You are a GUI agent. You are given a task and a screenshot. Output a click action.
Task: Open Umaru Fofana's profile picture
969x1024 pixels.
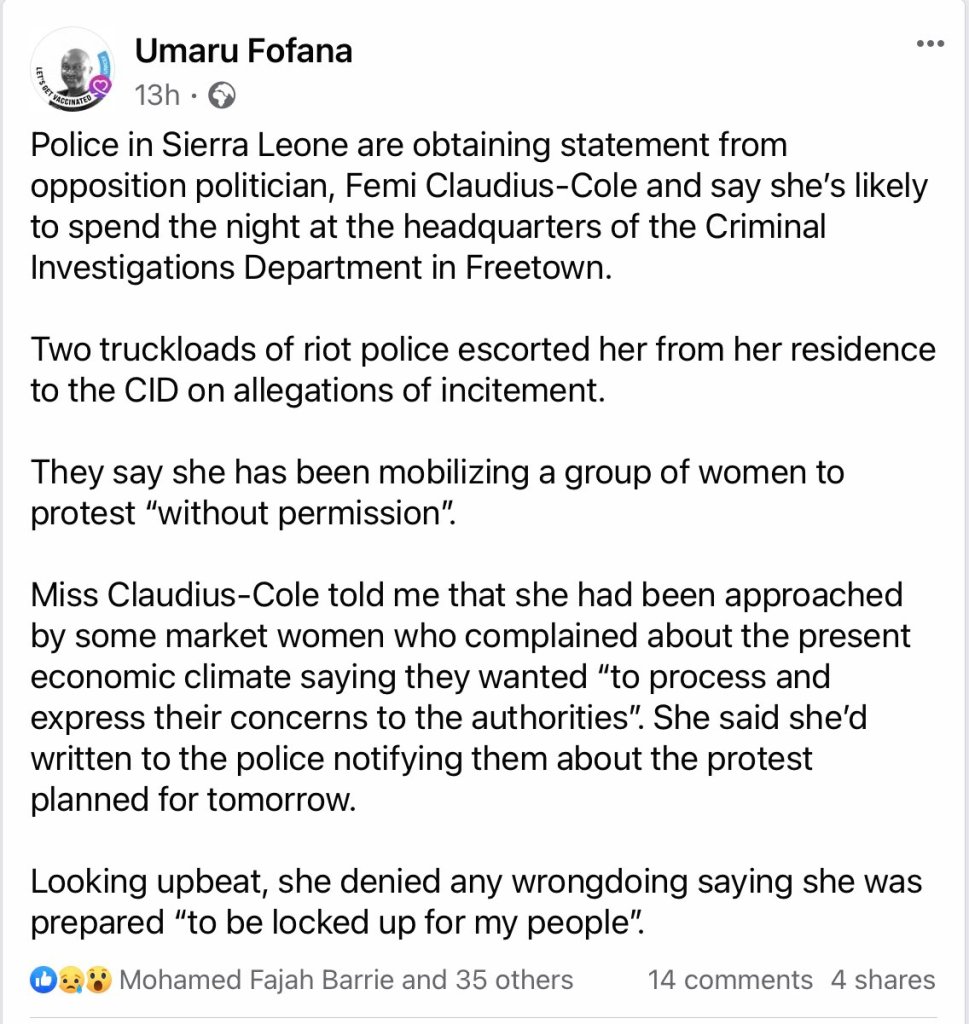[71, 70]
